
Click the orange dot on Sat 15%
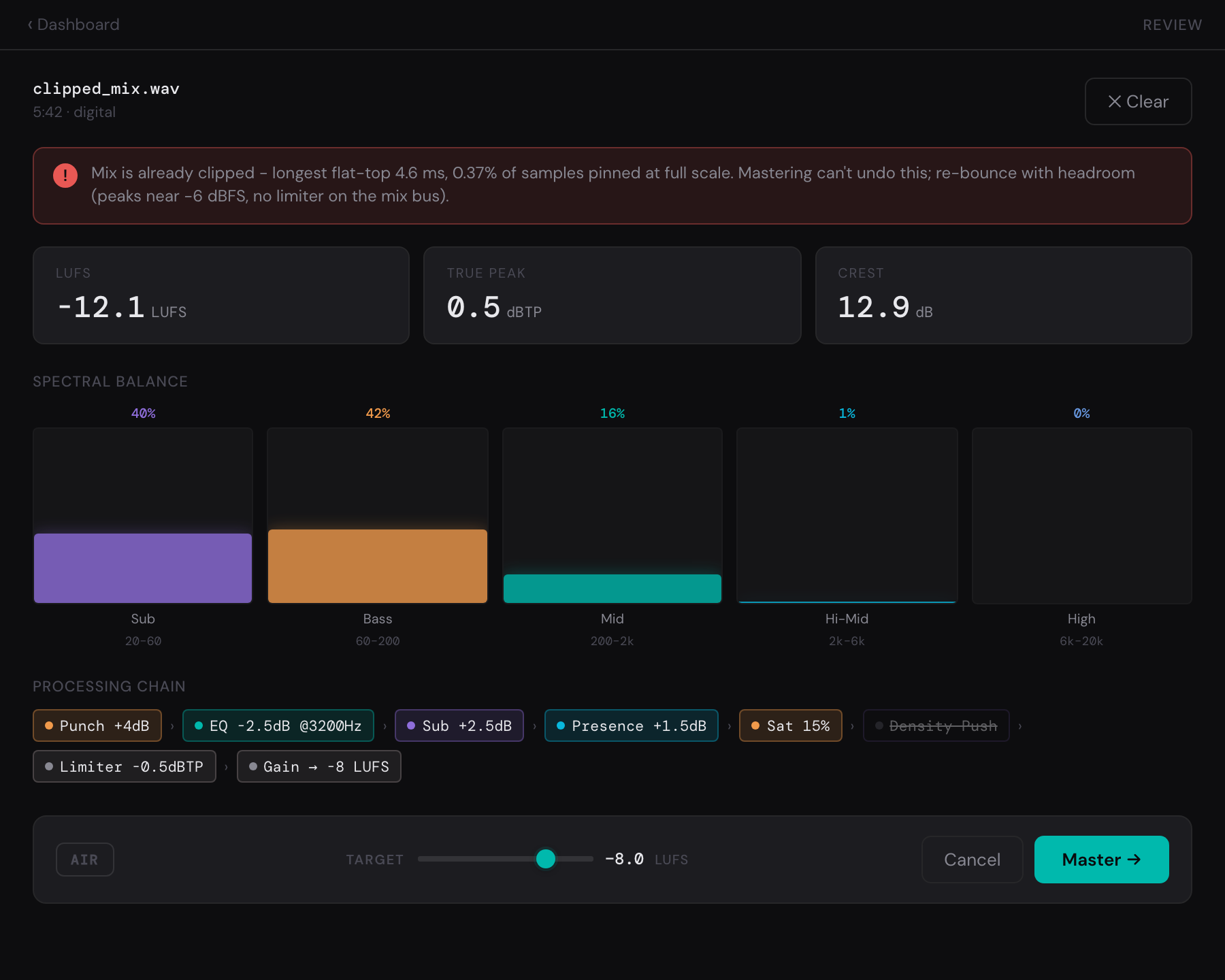pyautogui.click(x=755, y=725)
